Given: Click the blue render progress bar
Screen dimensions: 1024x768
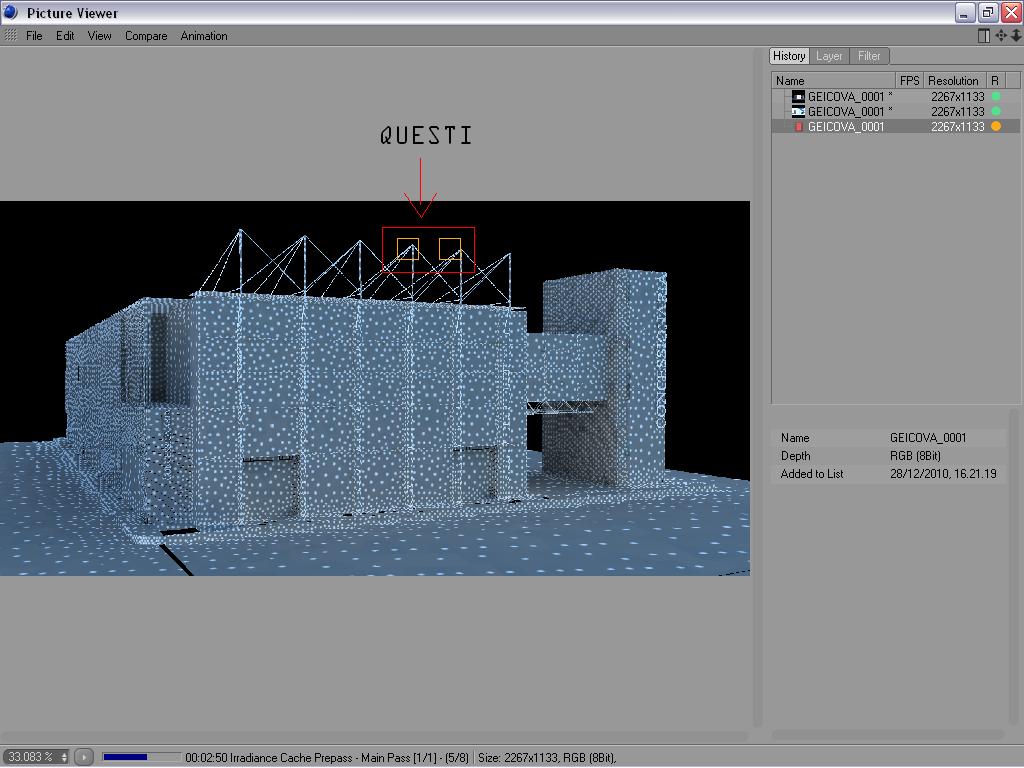Looking at the screenshot, I should point(141,757).
